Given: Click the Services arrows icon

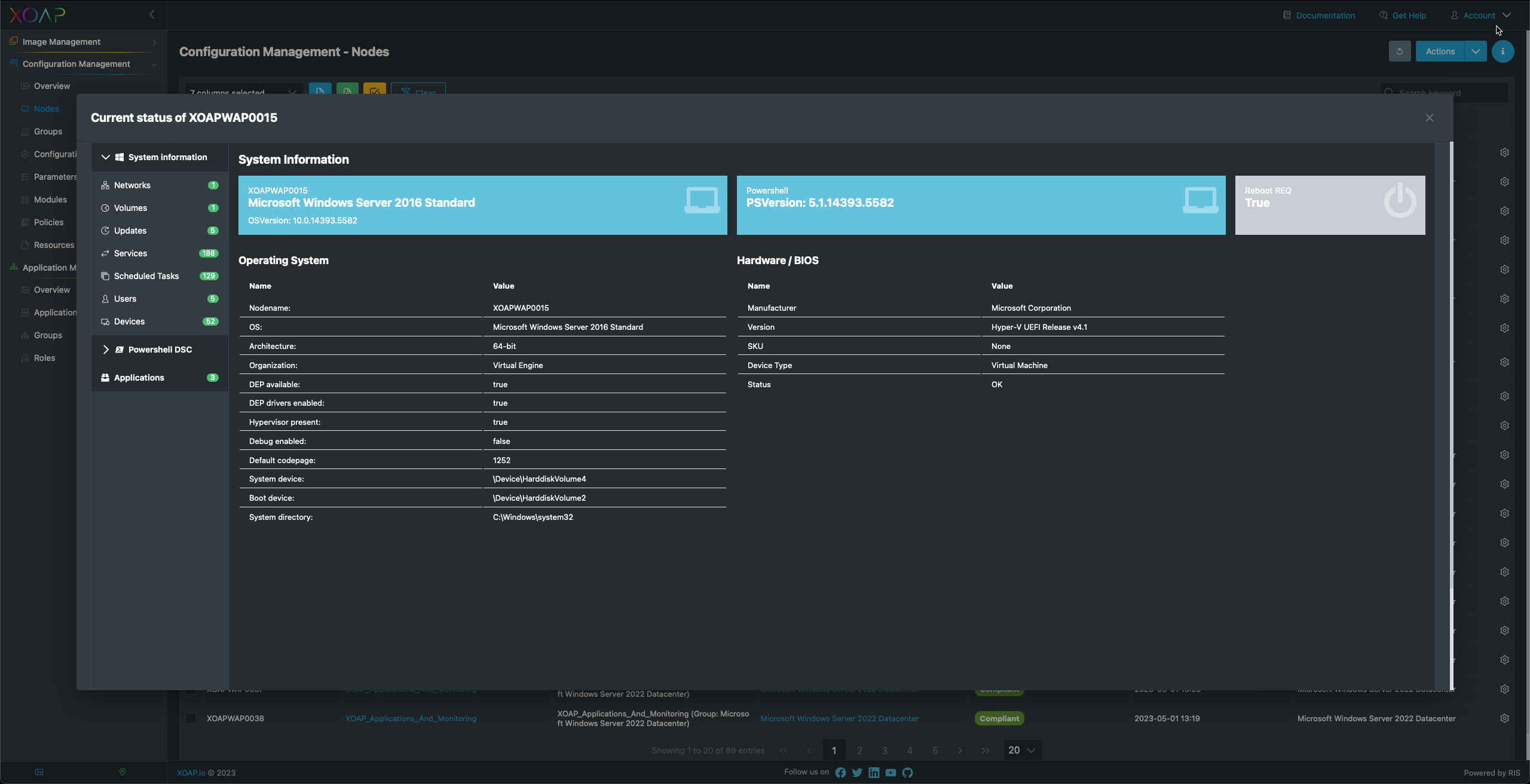Looking at the screenshot, I should pos(105,253).
